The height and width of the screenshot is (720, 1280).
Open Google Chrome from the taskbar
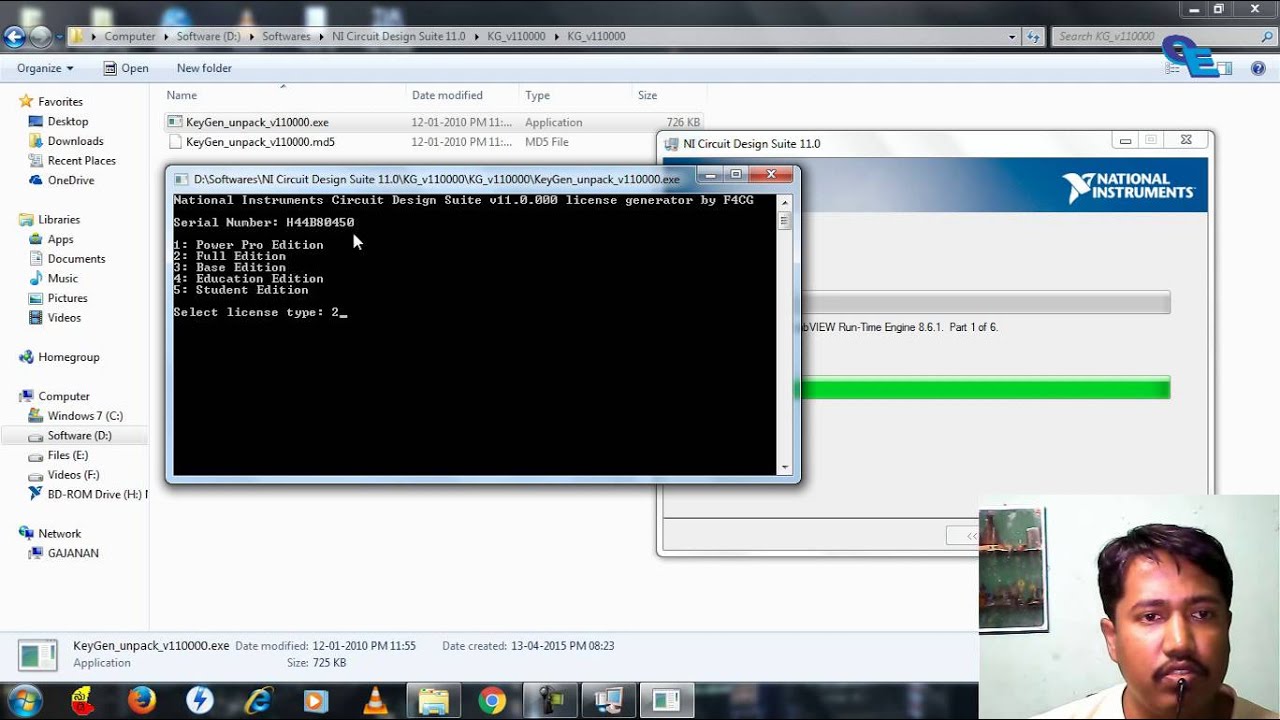(x=492, y=701)
